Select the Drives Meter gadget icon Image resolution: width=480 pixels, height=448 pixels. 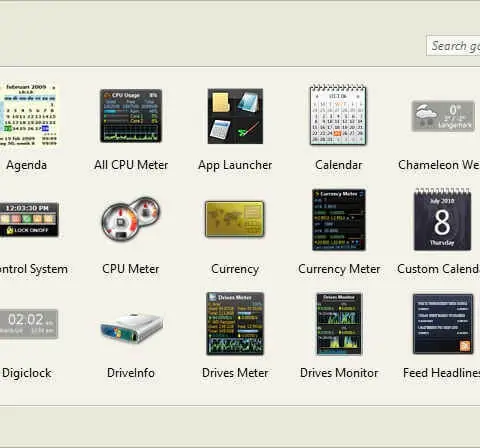235,323
